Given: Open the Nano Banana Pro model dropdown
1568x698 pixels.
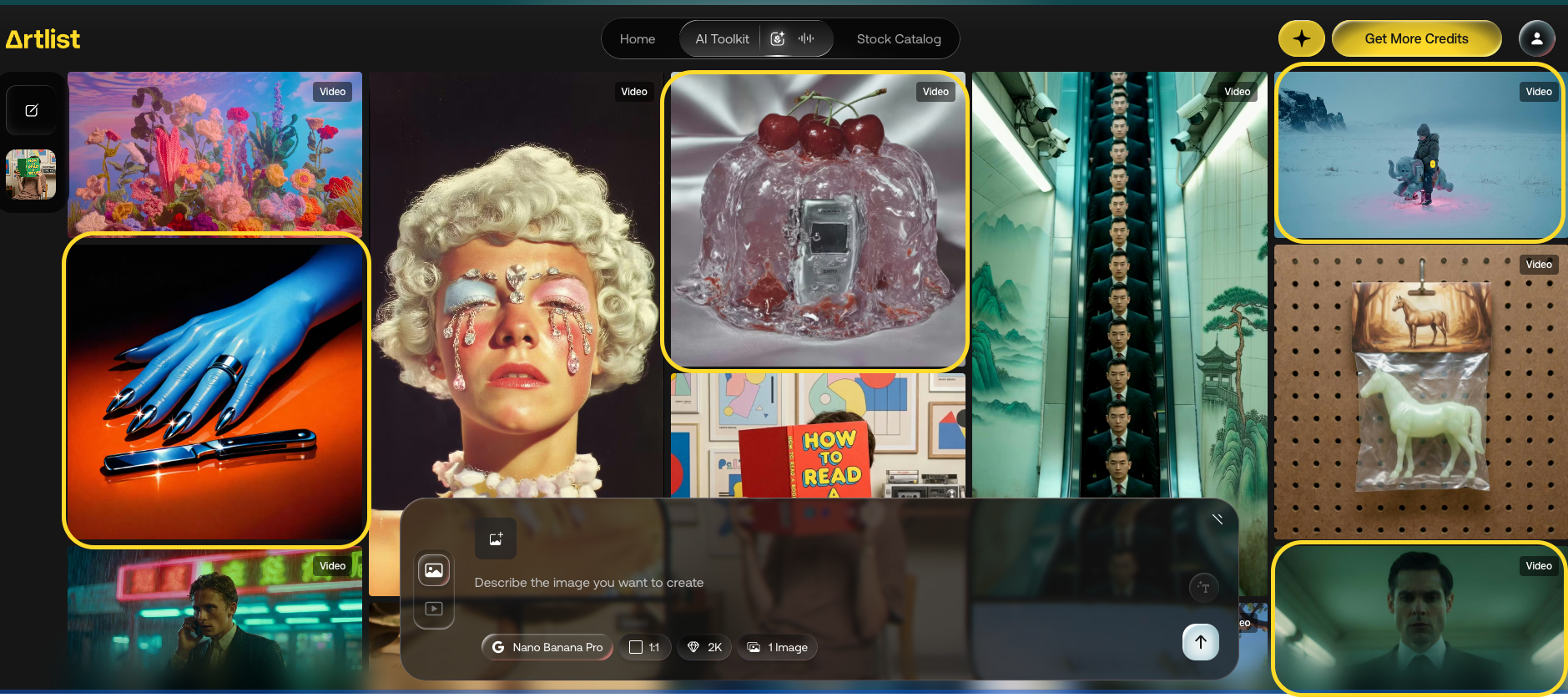Looking at the screenshot, I should (x=547, y=647).
